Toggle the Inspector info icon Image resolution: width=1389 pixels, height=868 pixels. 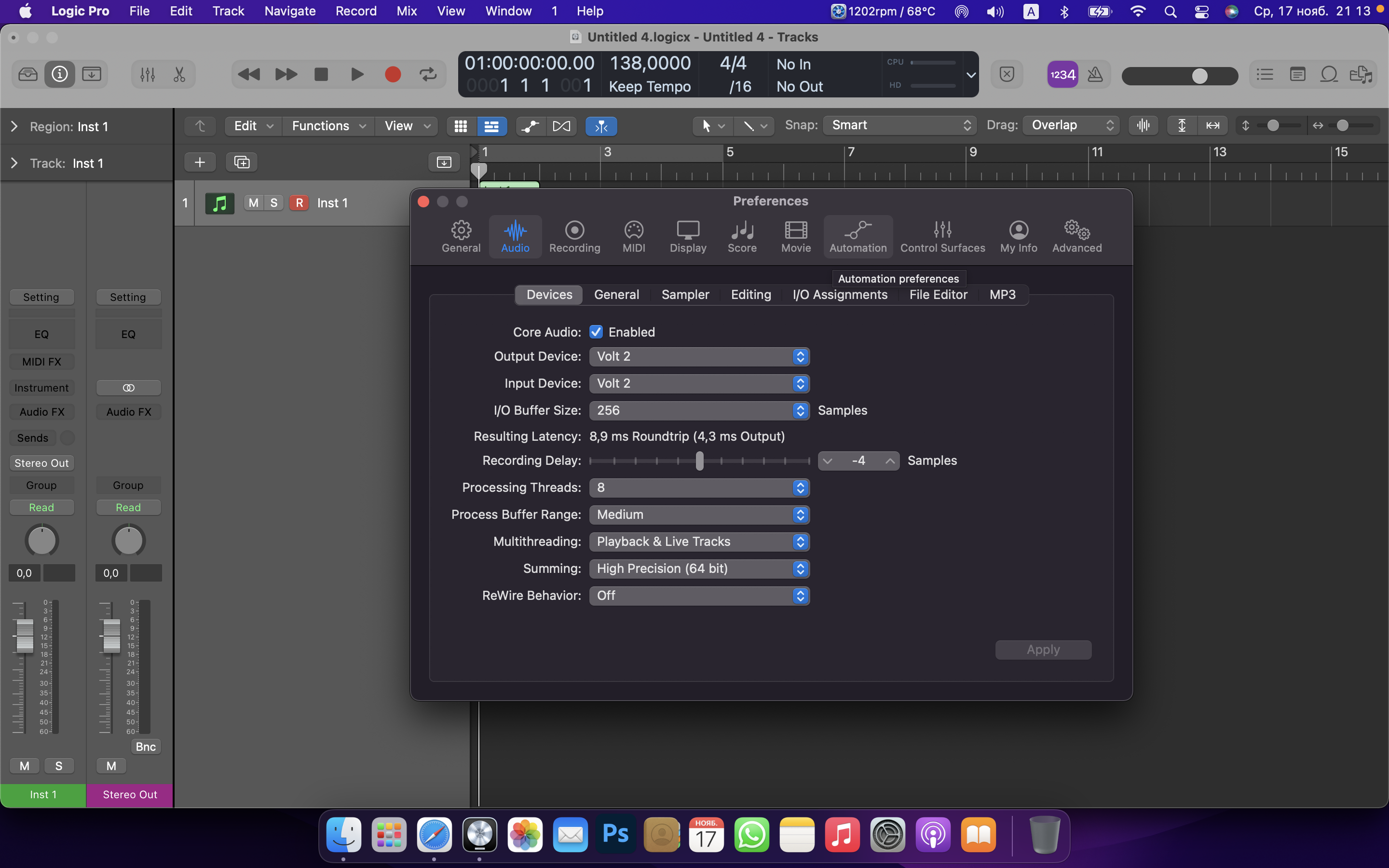pyautogui.click(x=60, y=74)
